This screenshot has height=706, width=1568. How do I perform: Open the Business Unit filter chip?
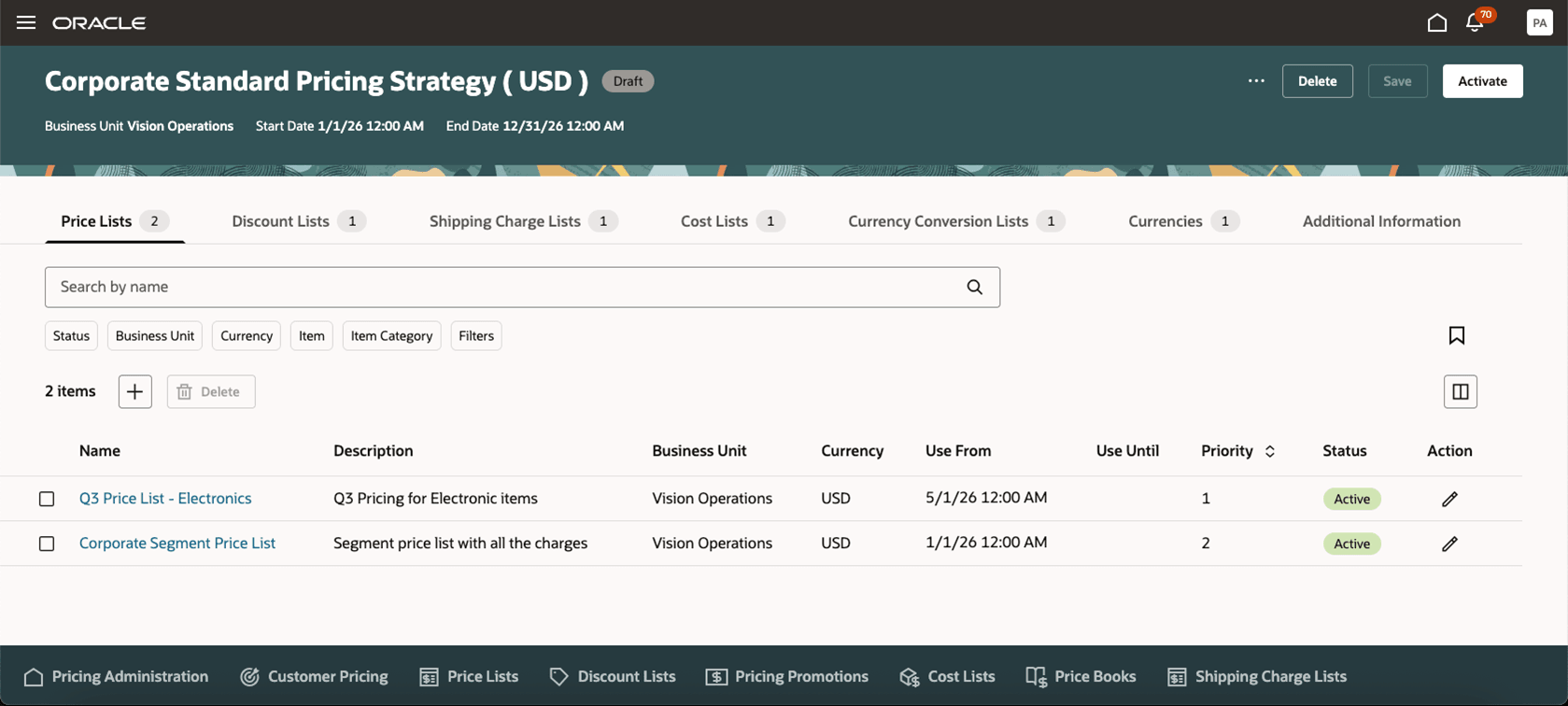155,336
